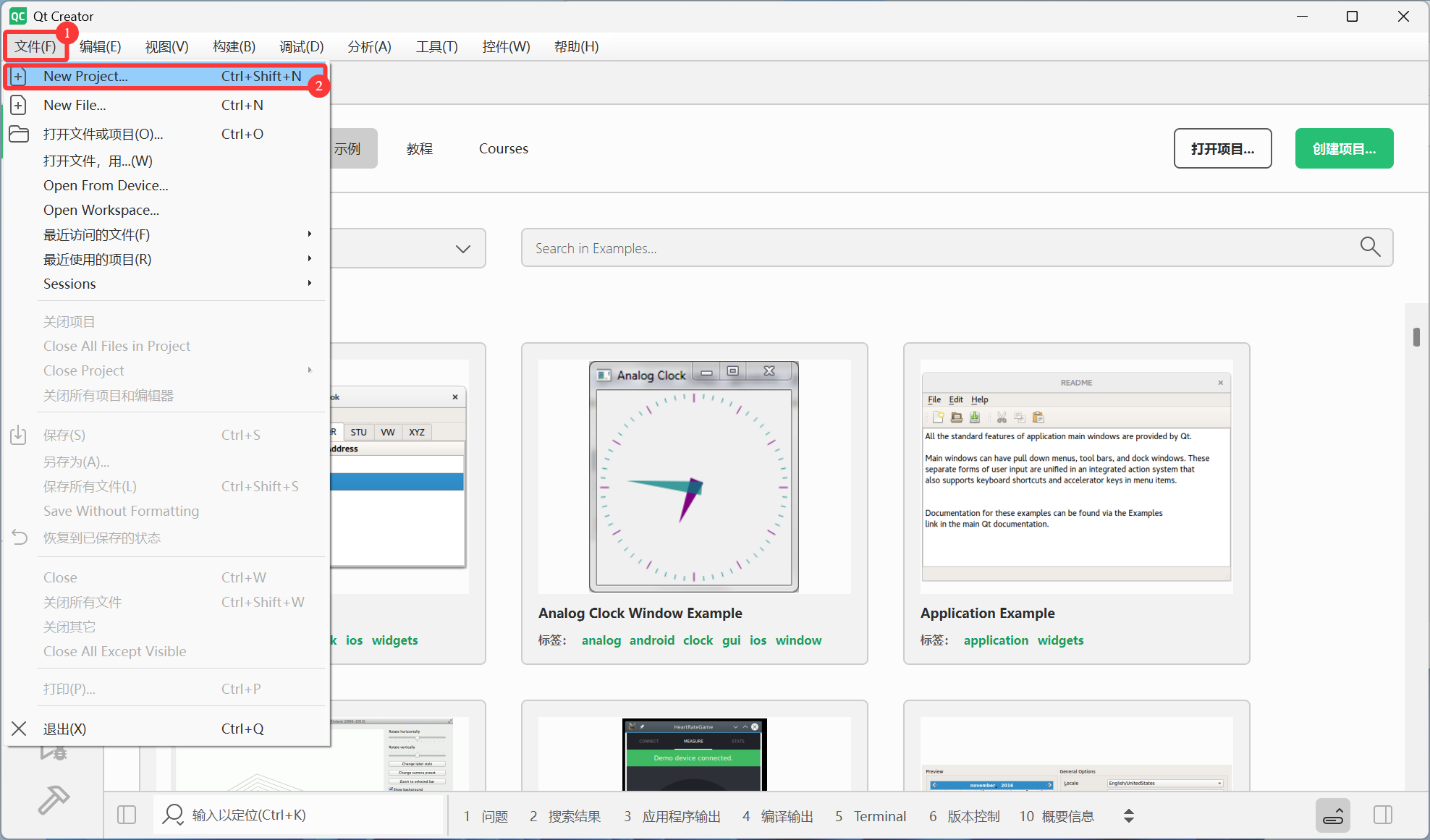Click the build hammer icon
Viewport: 1430px width, 840px height.
point(53,799)
